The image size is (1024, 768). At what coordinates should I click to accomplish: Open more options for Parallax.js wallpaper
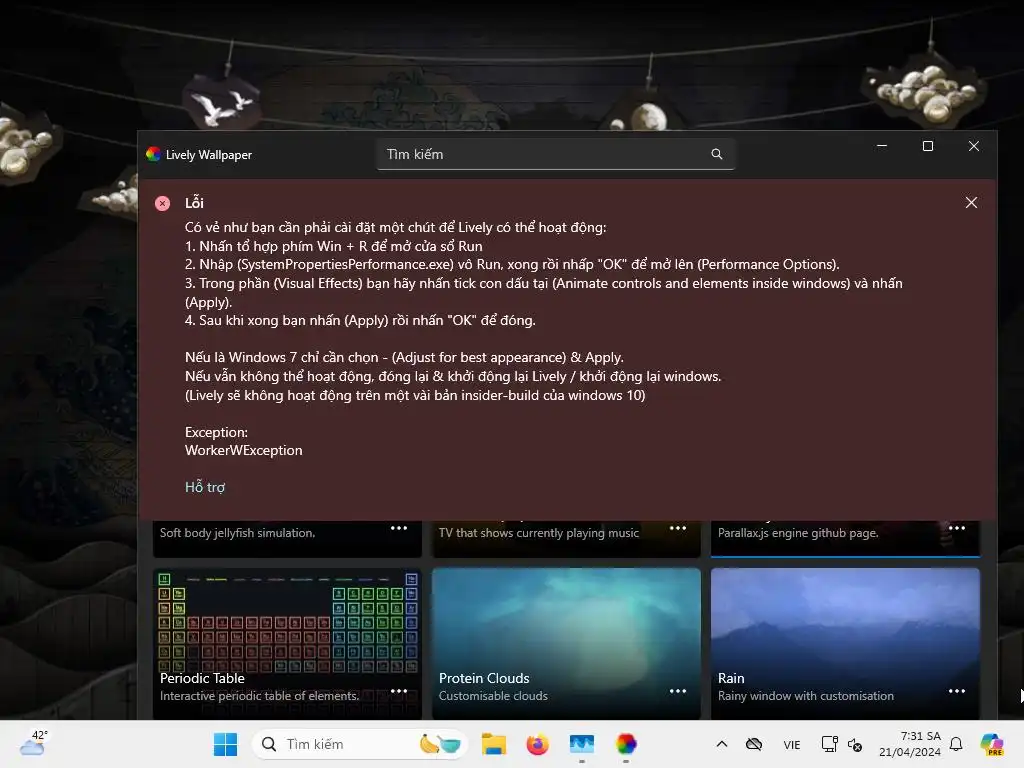[x=957, y=528]
